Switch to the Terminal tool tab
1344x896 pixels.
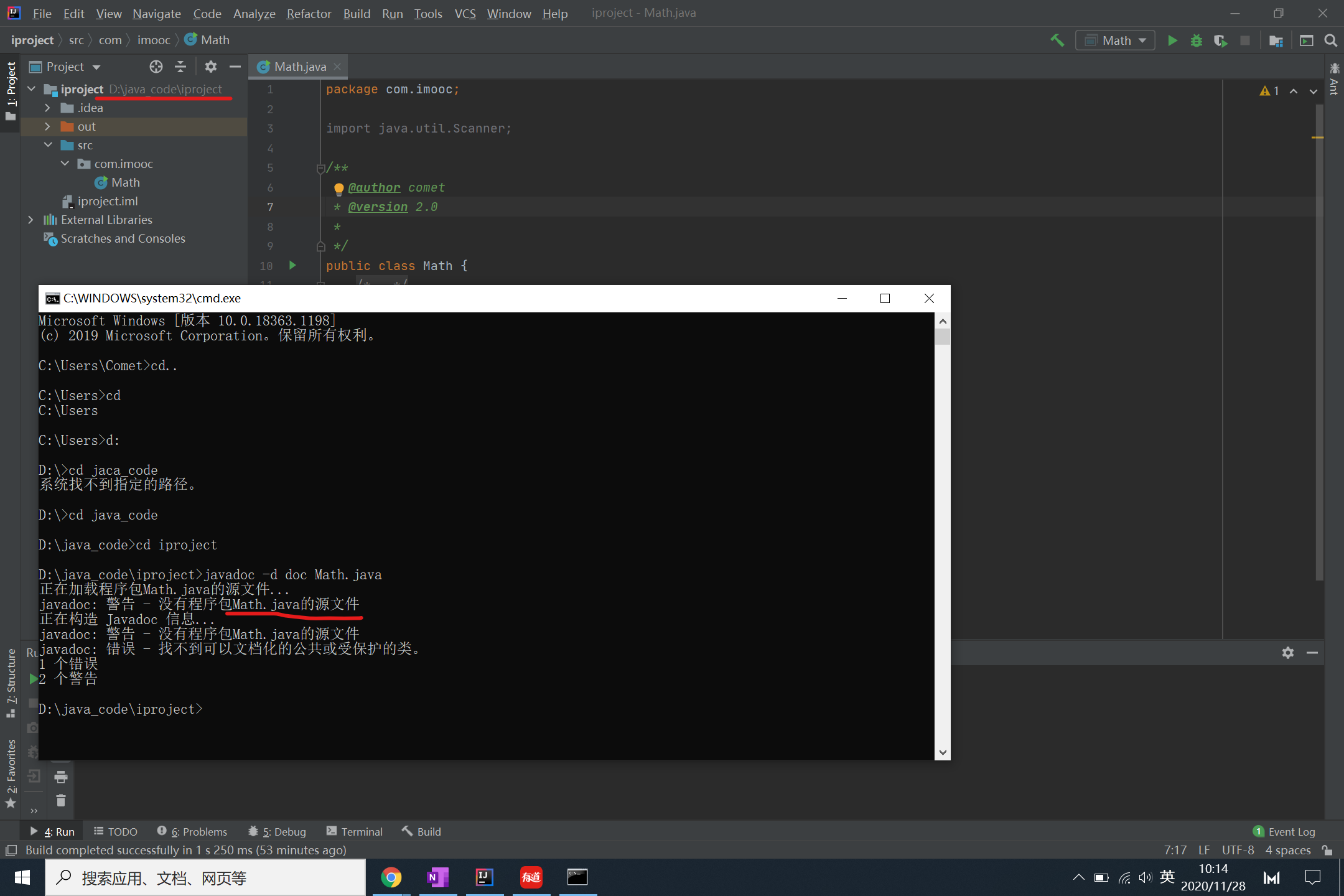click(x=355, y=832)
